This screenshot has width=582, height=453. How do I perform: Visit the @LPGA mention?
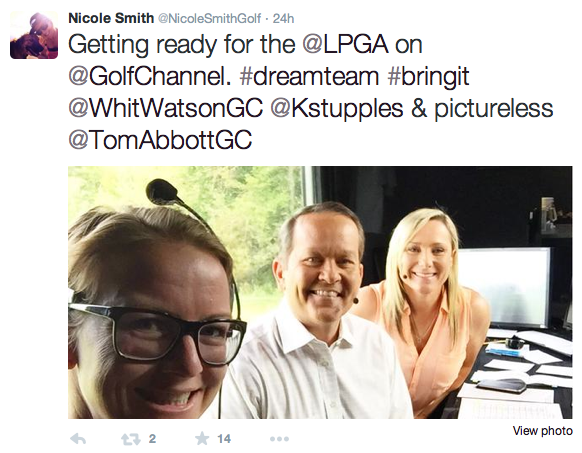(346, 45)
